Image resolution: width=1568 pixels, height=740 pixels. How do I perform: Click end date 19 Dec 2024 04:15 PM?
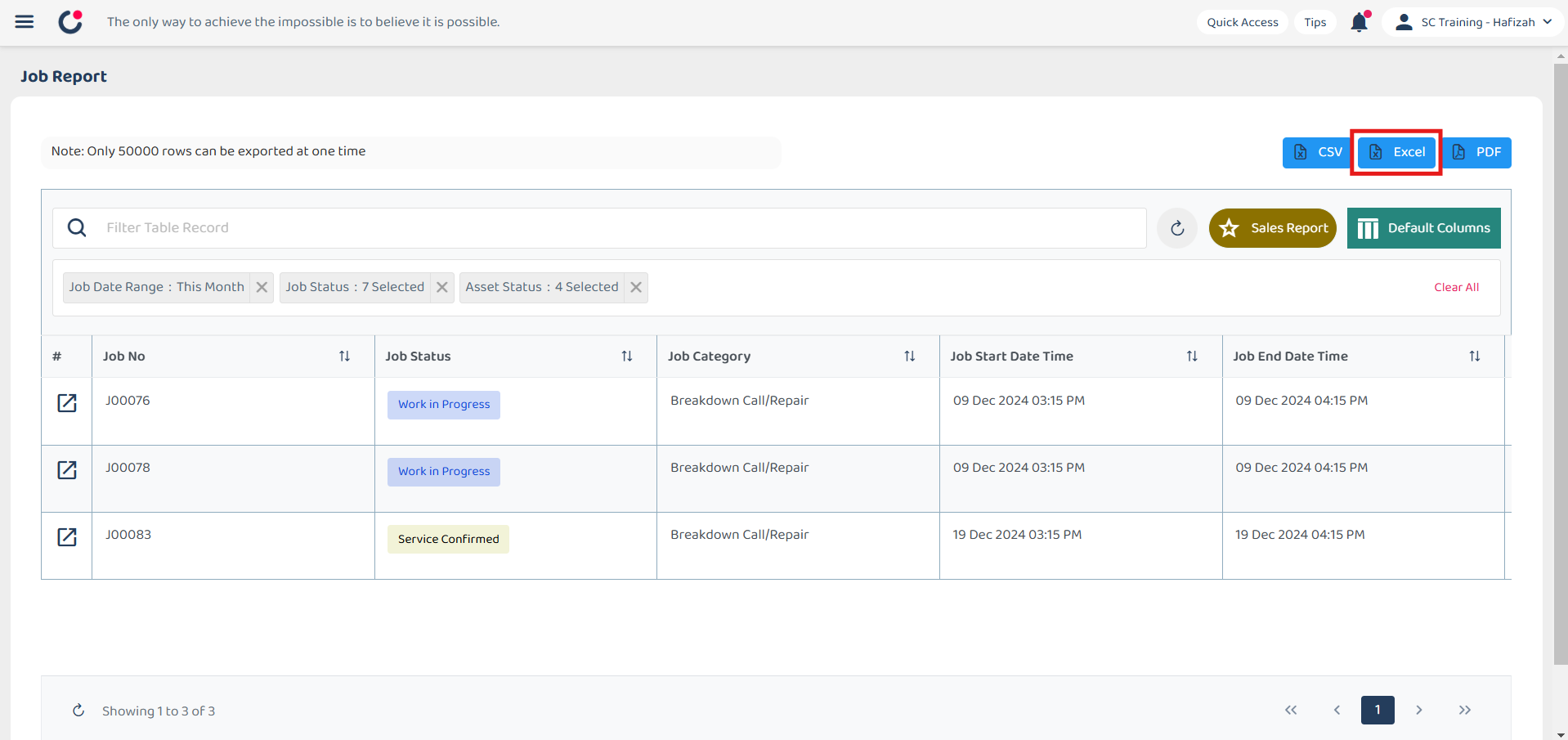(x=1300, y=535)
